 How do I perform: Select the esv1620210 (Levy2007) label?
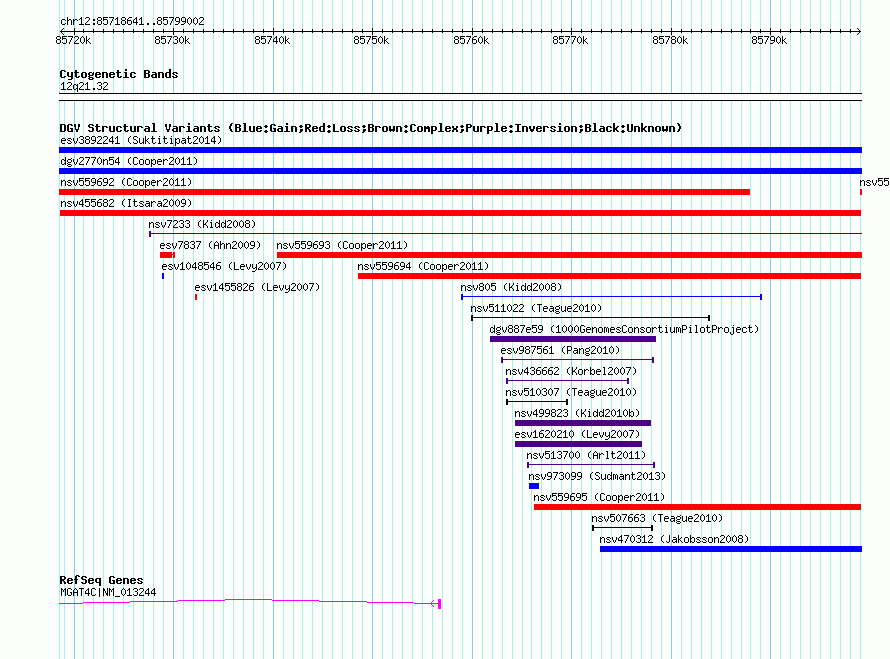click(577, 434)
